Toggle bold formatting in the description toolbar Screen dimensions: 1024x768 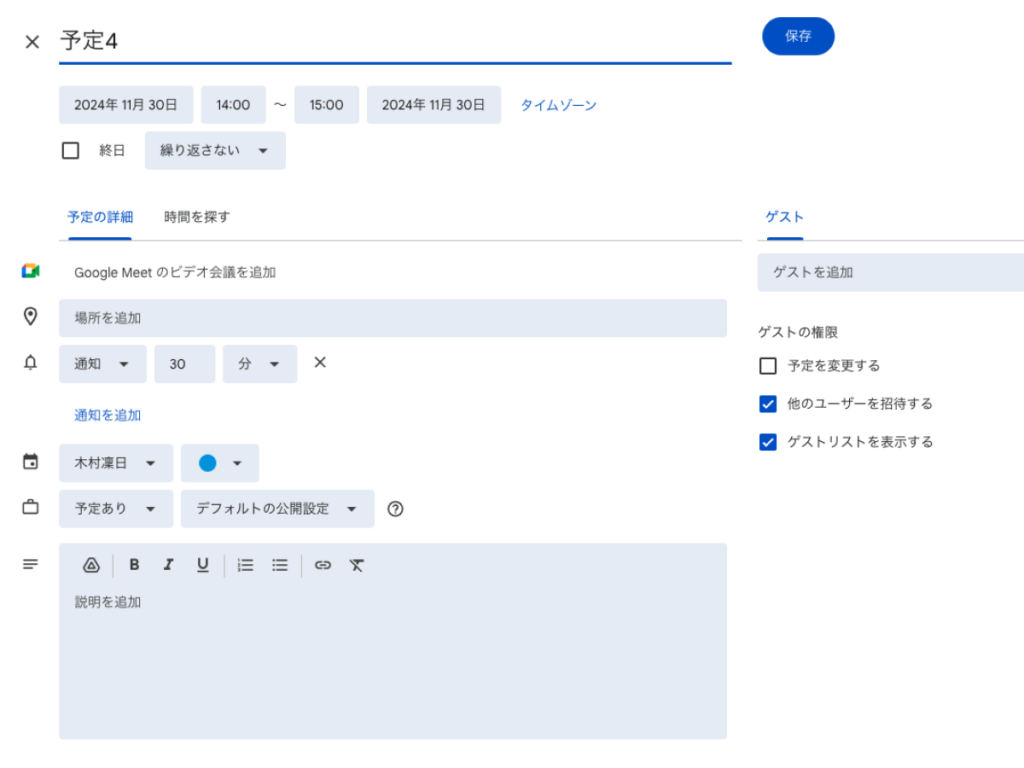pyautogui.click(x=134, y=565)
